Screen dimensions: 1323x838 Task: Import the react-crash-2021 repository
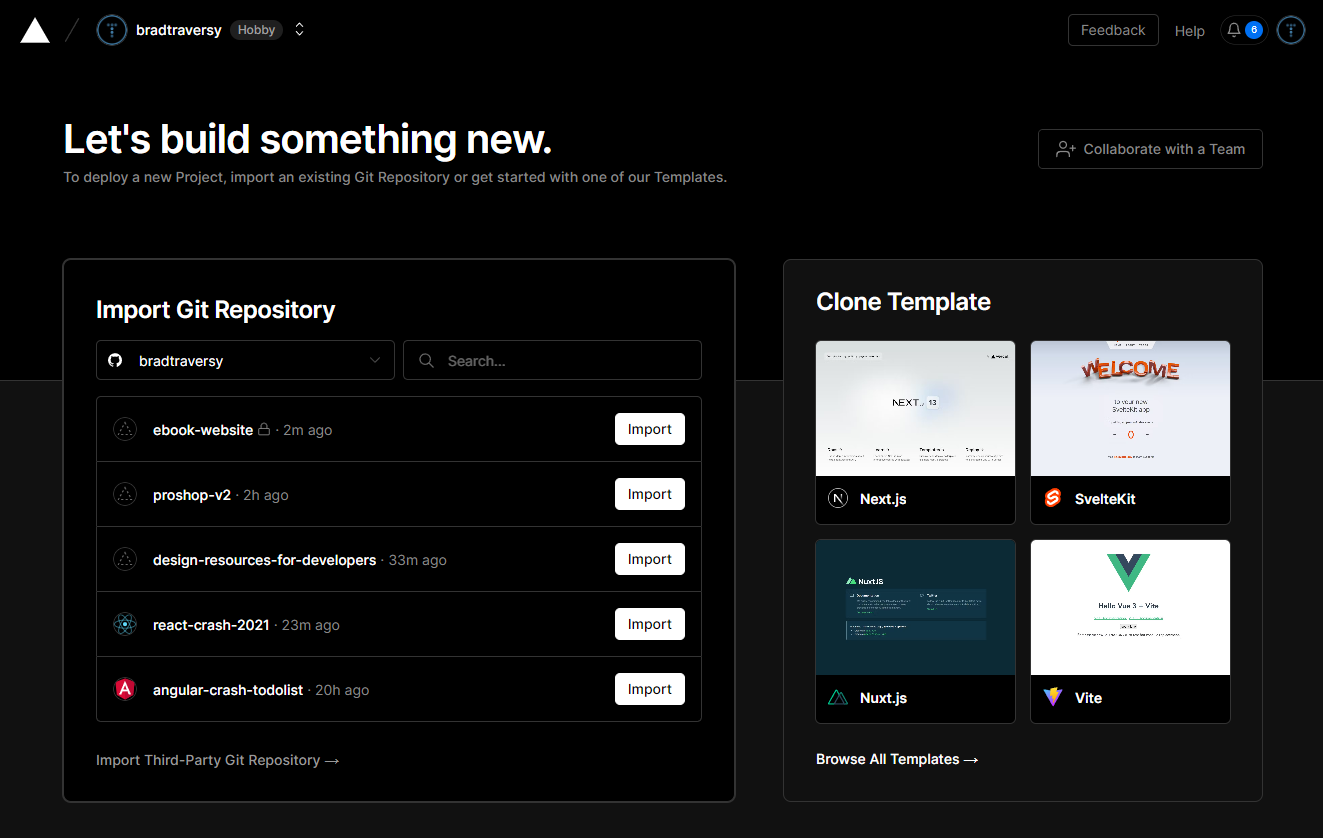[650, 624]
